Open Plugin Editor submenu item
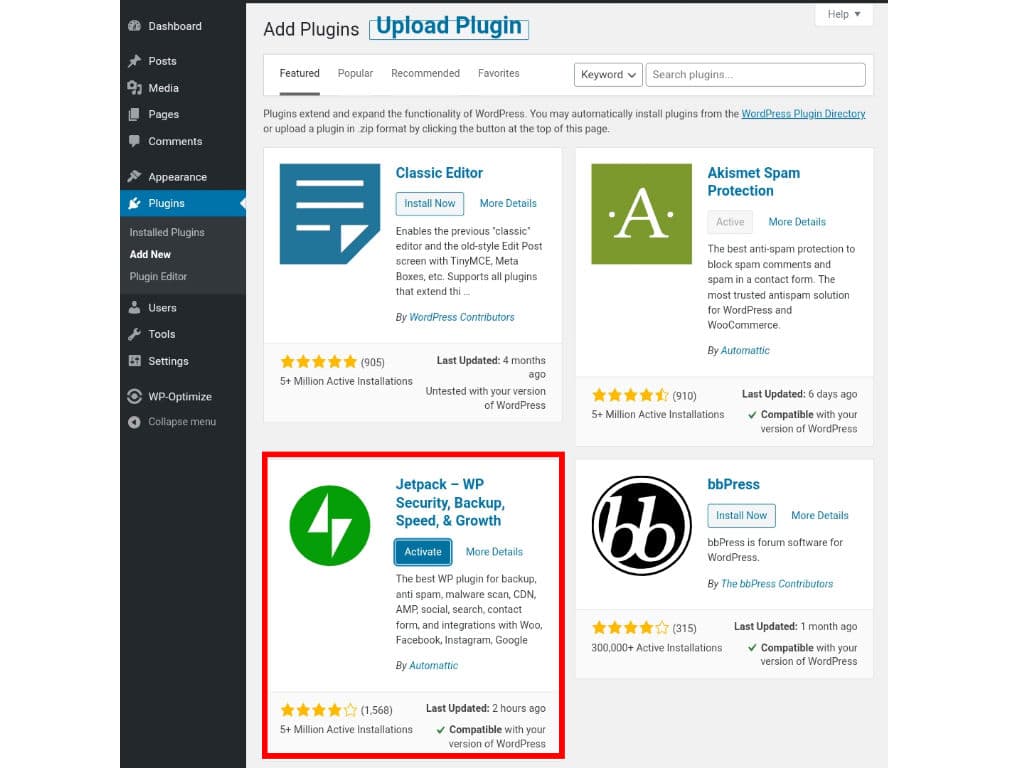This screenshot has width=1024, height=768. (x=158, y=277)
